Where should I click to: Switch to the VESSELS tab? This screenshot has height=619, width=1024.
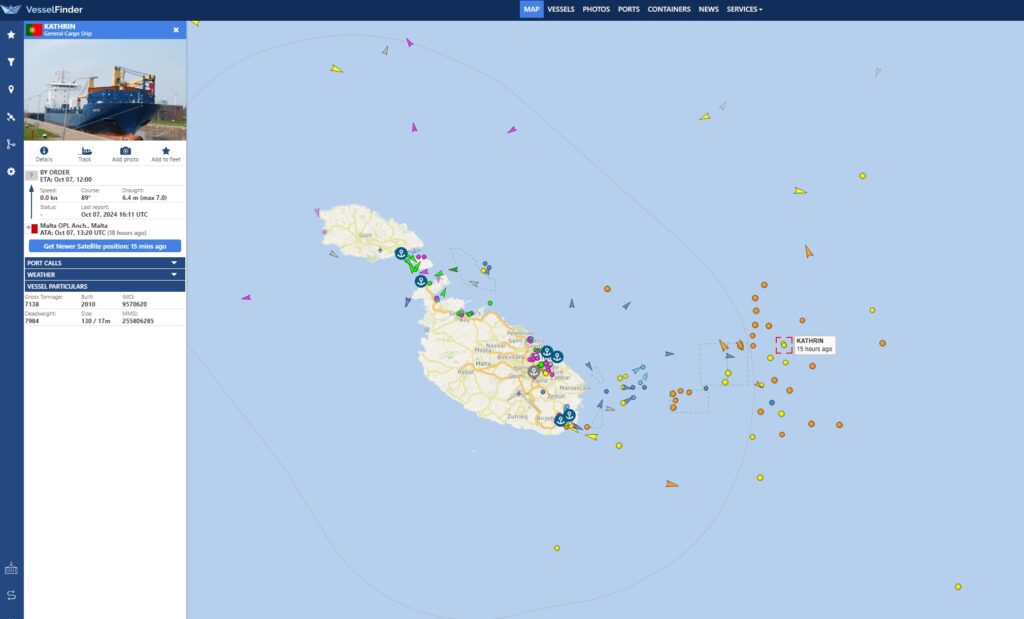[x=561, y=9]
